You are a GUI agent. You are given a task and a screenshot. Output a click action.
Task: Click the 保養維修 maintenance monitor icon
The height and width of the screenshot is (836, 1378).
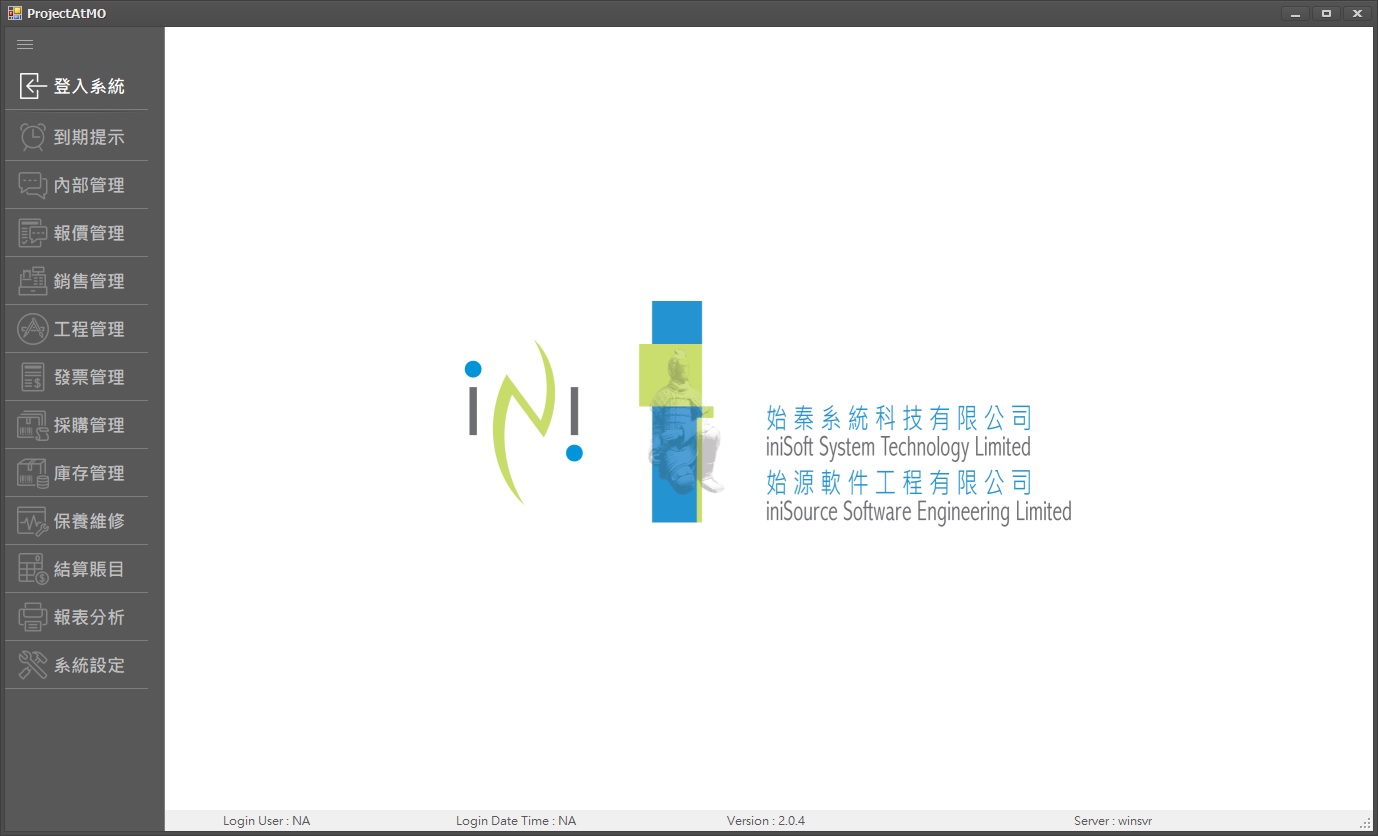pos(32,521)
